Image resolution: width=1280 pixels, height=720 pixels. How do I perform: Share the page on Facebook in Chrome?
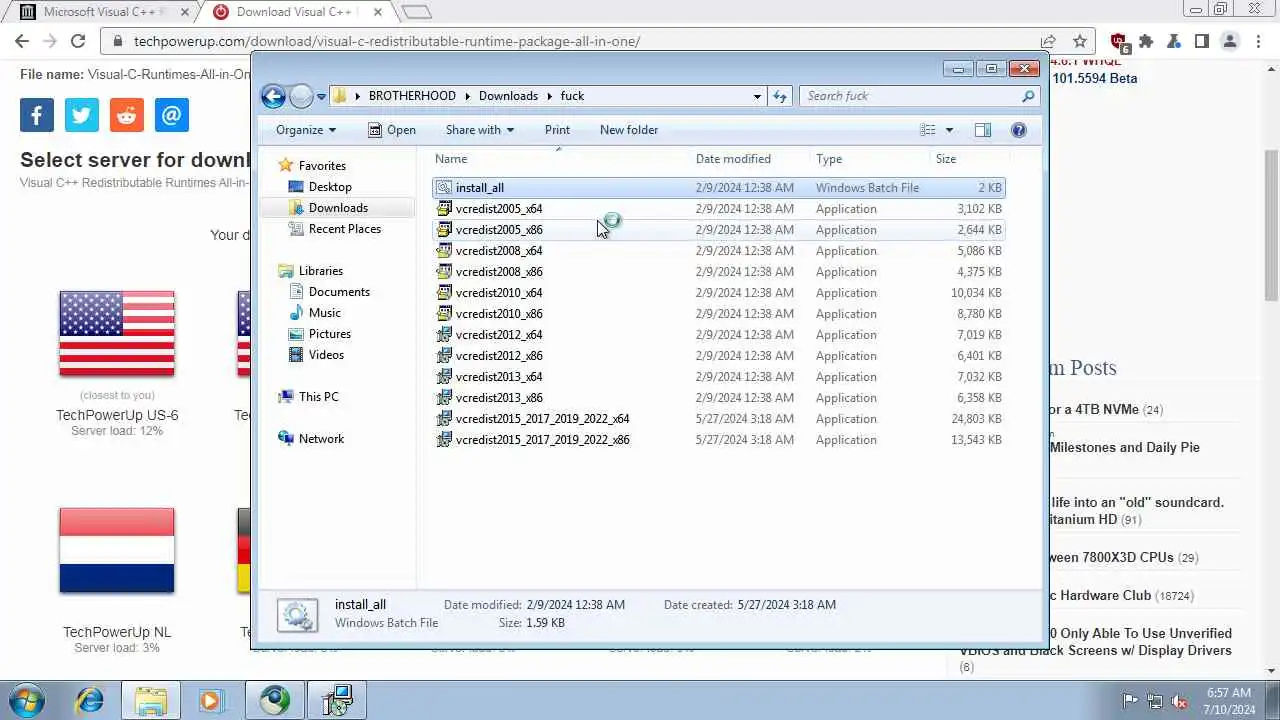point(37,115)
